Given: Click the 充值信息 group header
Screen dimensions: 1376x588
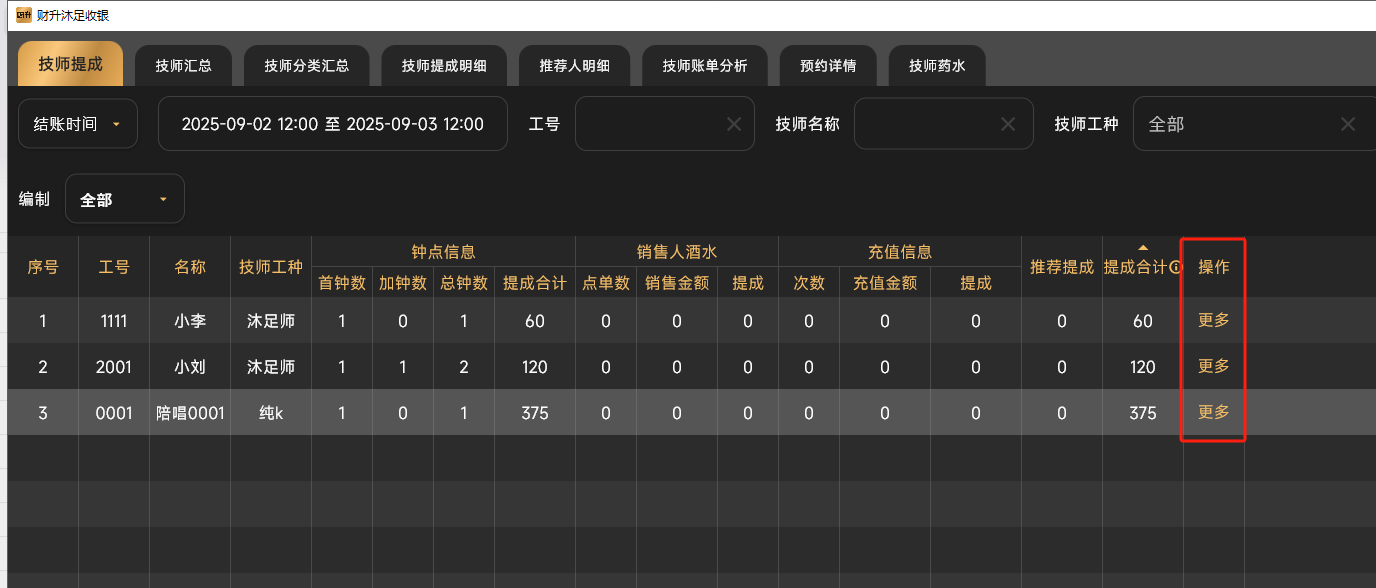Looking at the screenshot, I should 900,252.
